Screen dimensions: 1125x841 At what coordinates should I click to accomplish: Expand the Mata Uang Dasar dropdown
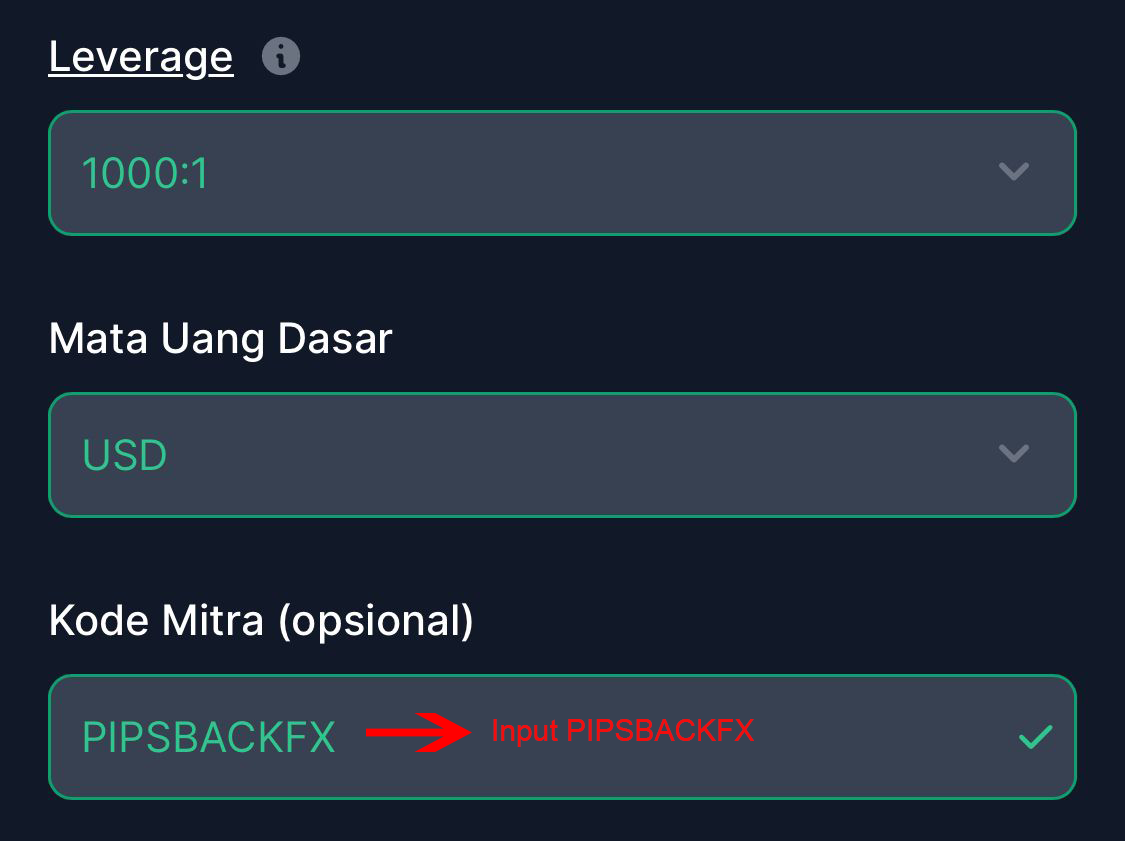click(x=562, y=455)
